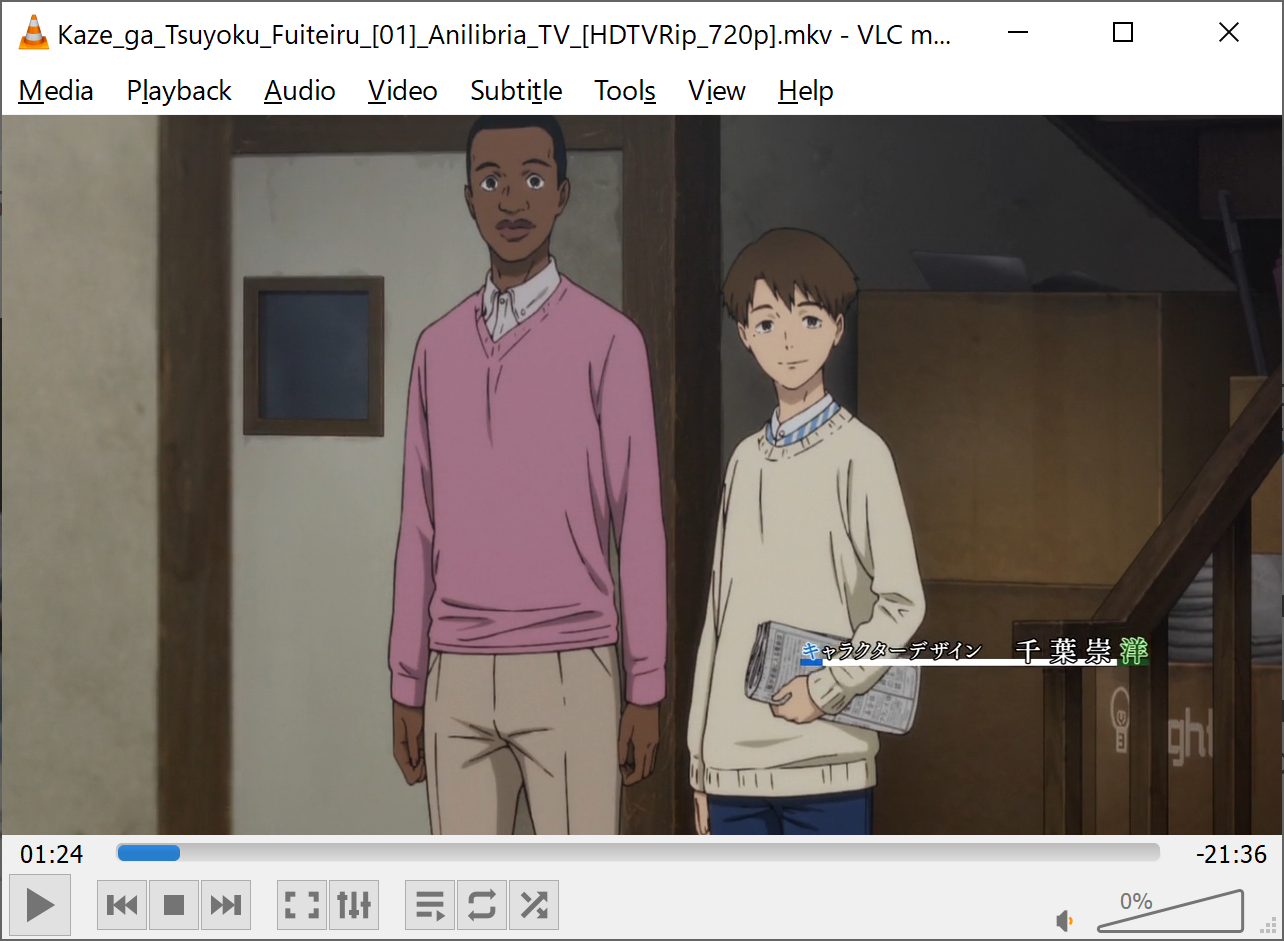Toggle the remaining time -21:36 display
The height and width of the screenshot is (941, 1284).
pos(1231,855)
